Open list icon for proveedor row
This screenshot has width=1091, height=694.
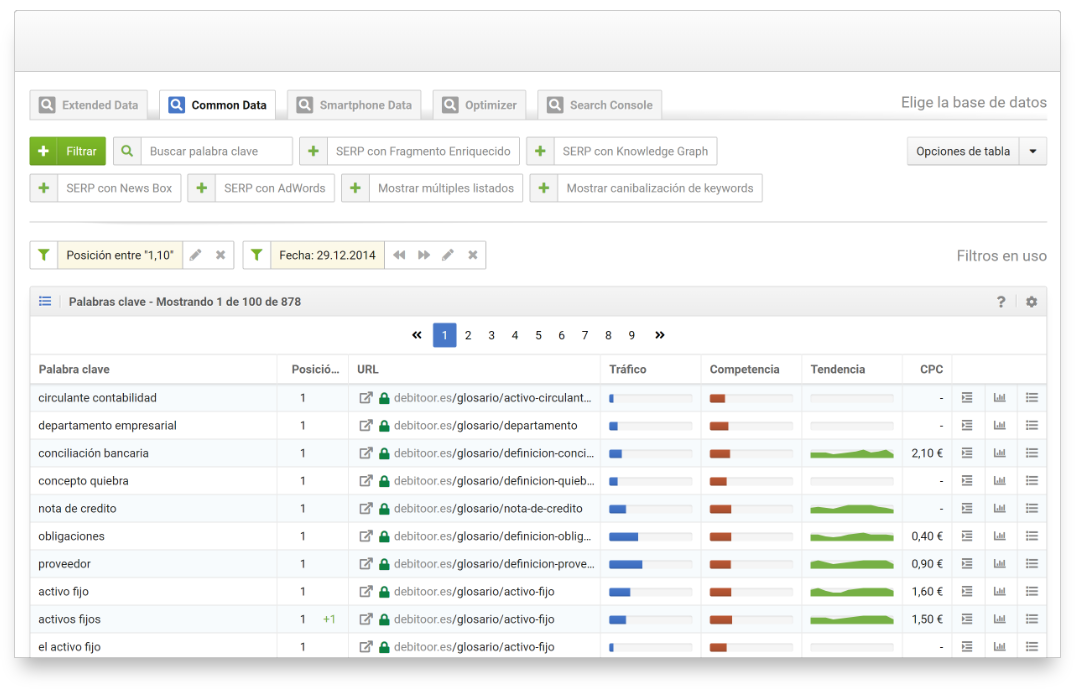(1032, 564)
